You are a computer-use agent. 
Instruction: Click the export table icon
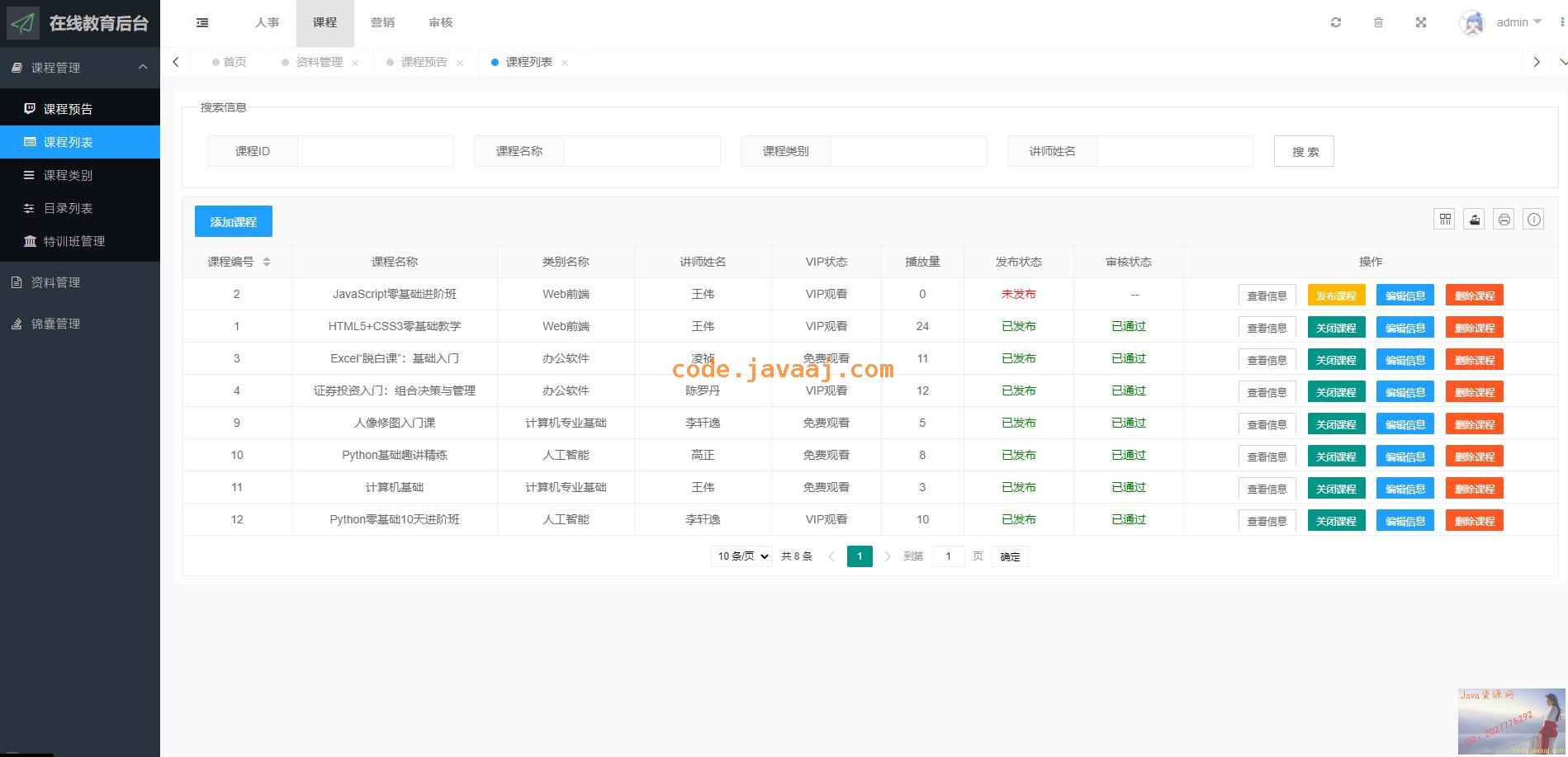tap(1474, 220)
